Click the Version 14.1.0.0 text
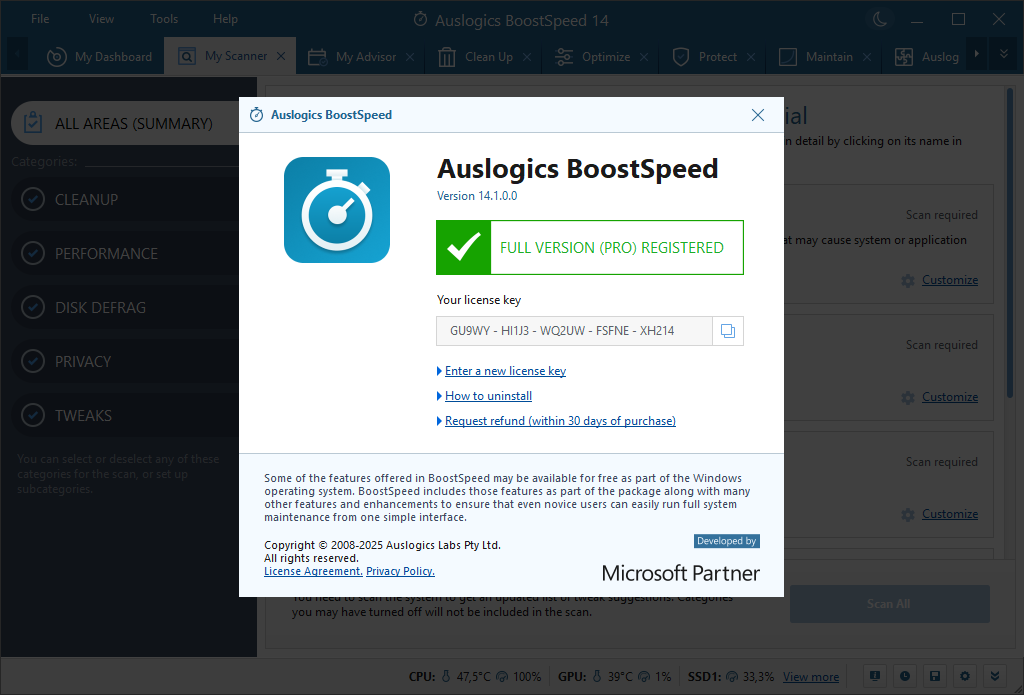The height and width of the screenshot is (695, 1024). click(477, 196)
